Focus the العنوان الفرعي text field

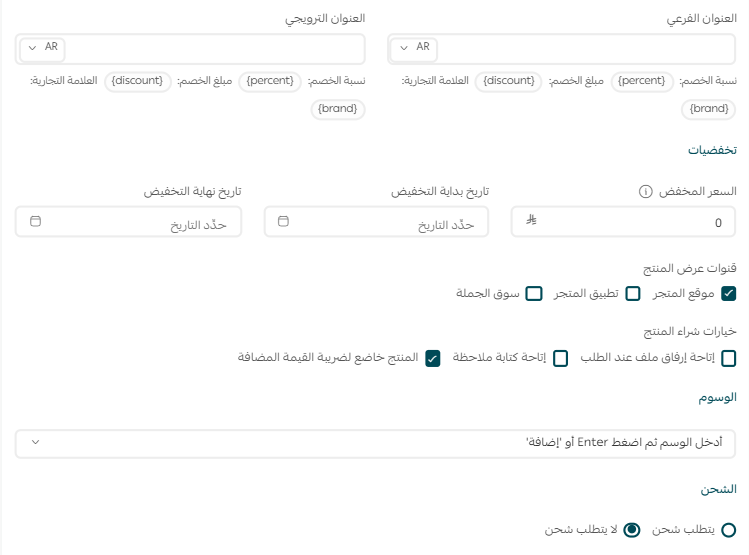coord(561,49)
